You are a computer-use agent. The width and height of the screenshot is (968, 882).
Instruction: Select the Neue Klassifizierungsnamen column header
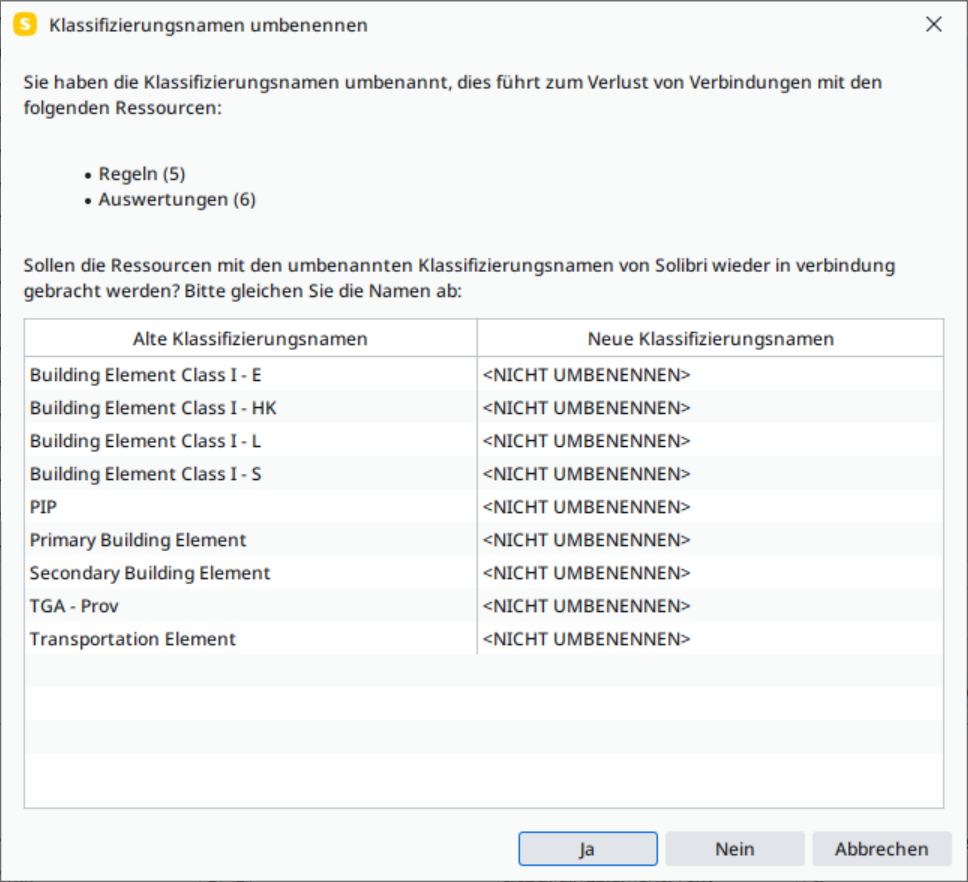711,338
